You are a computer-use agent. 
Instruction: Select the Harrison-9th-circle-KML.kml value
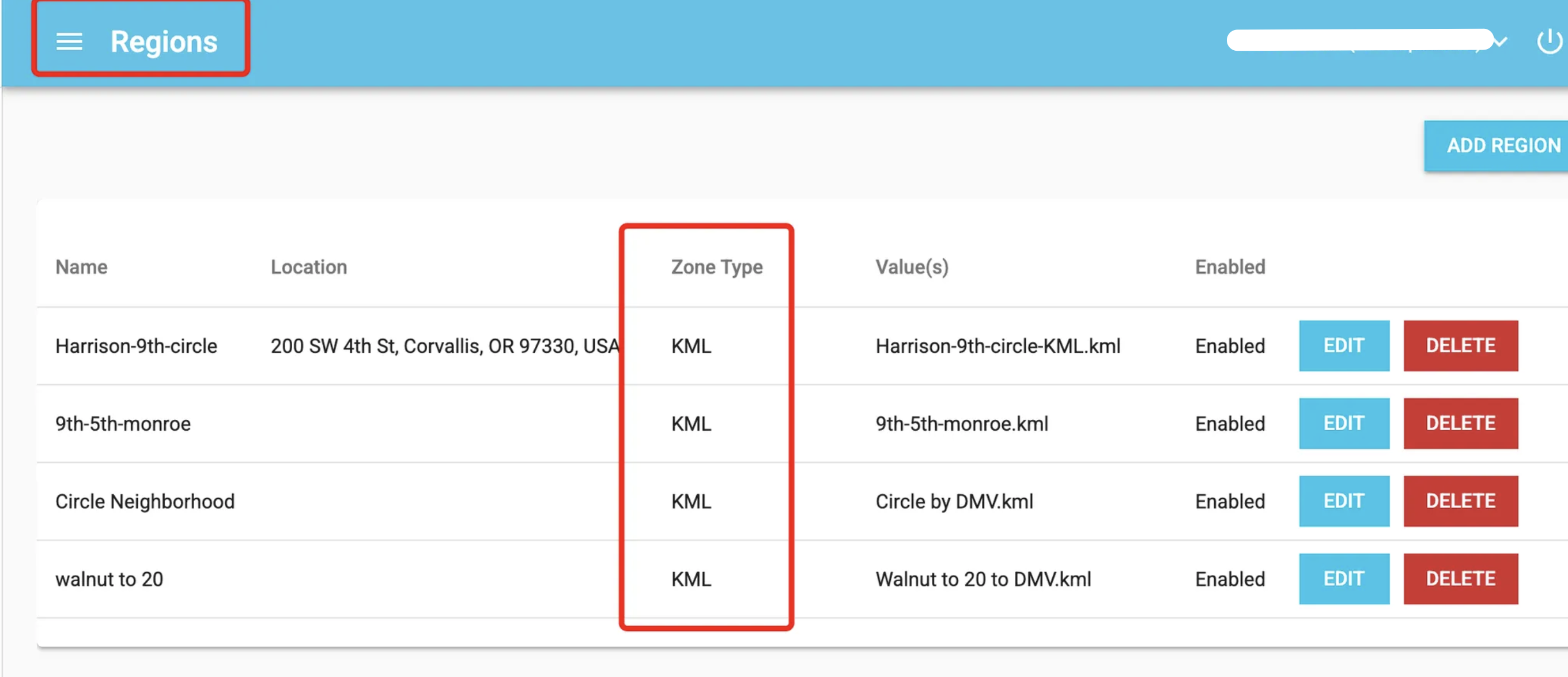click(997, 346)
